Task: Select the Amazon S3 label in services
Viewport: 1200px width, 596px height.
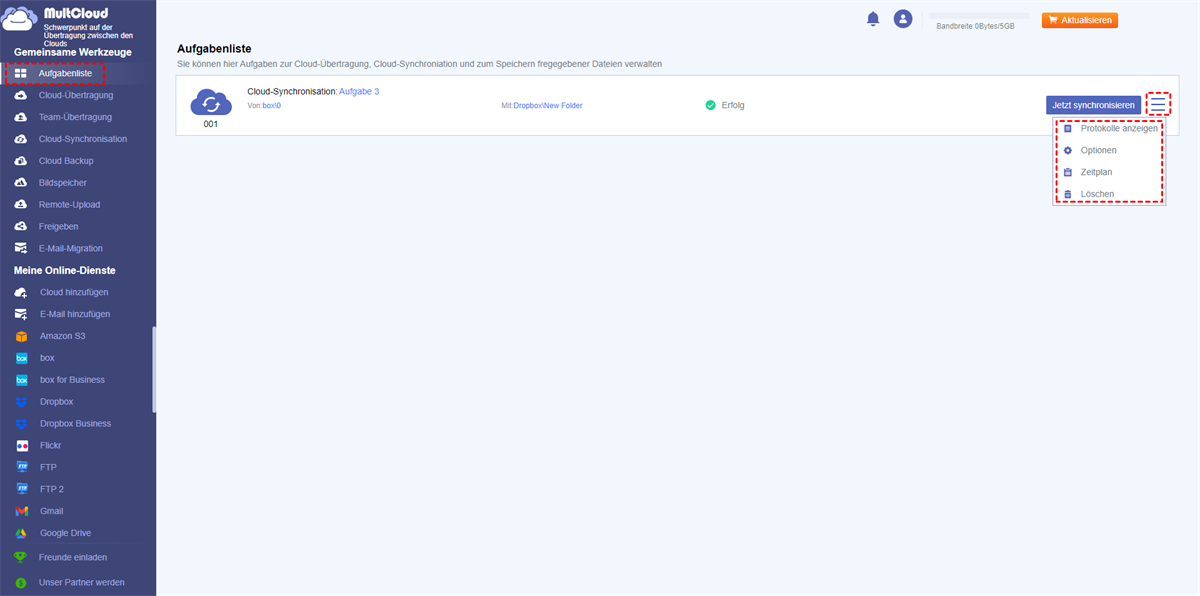Action: 63,336
